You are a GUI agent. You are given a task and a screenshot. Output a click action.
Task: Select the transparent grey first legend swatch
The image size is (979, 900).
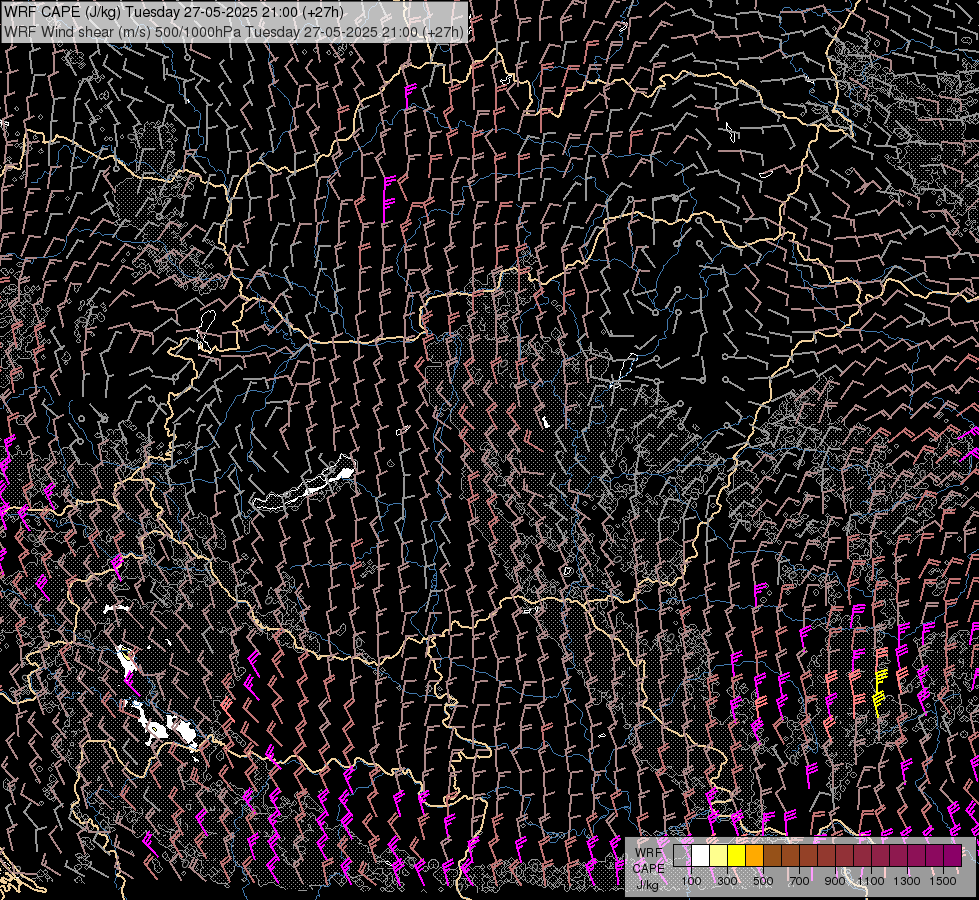click(682, 855)
